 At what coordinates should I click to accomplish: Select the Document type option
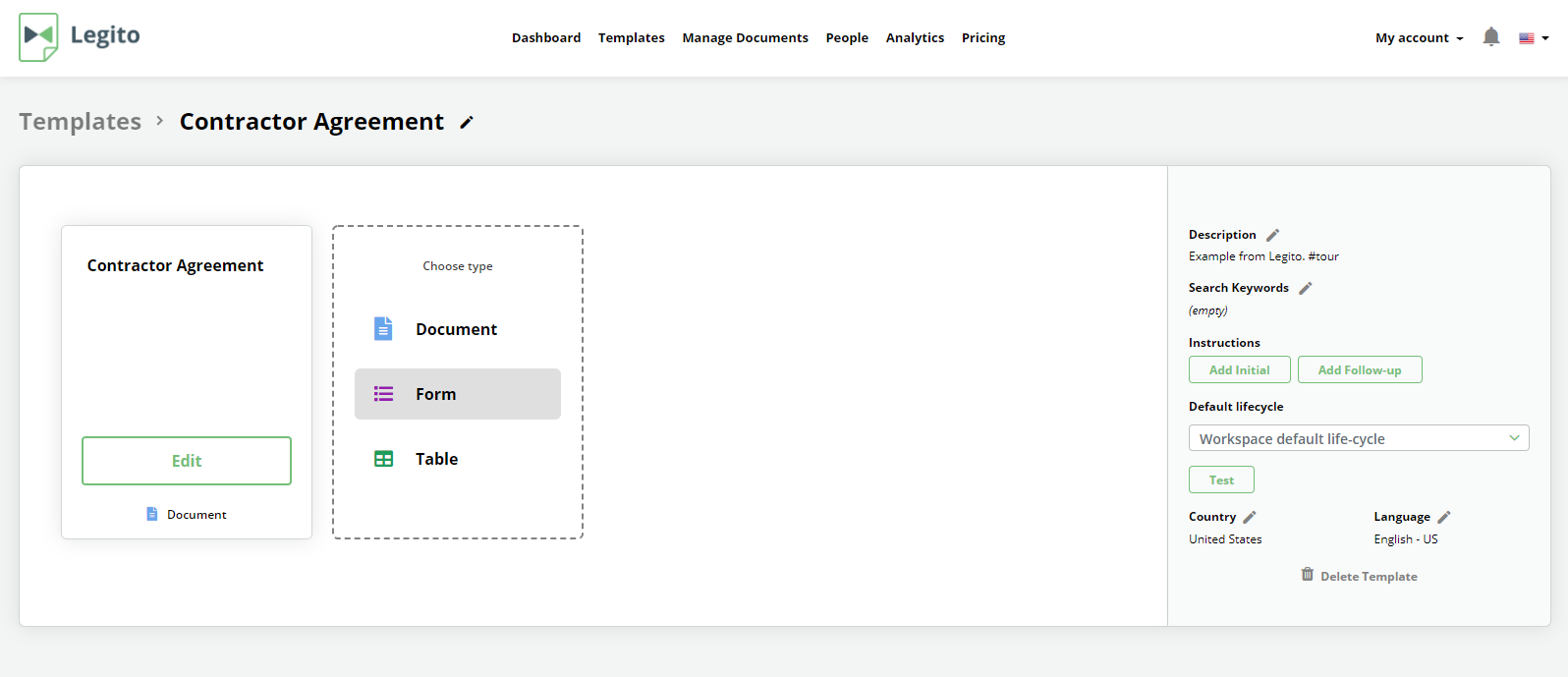(458, 329)
